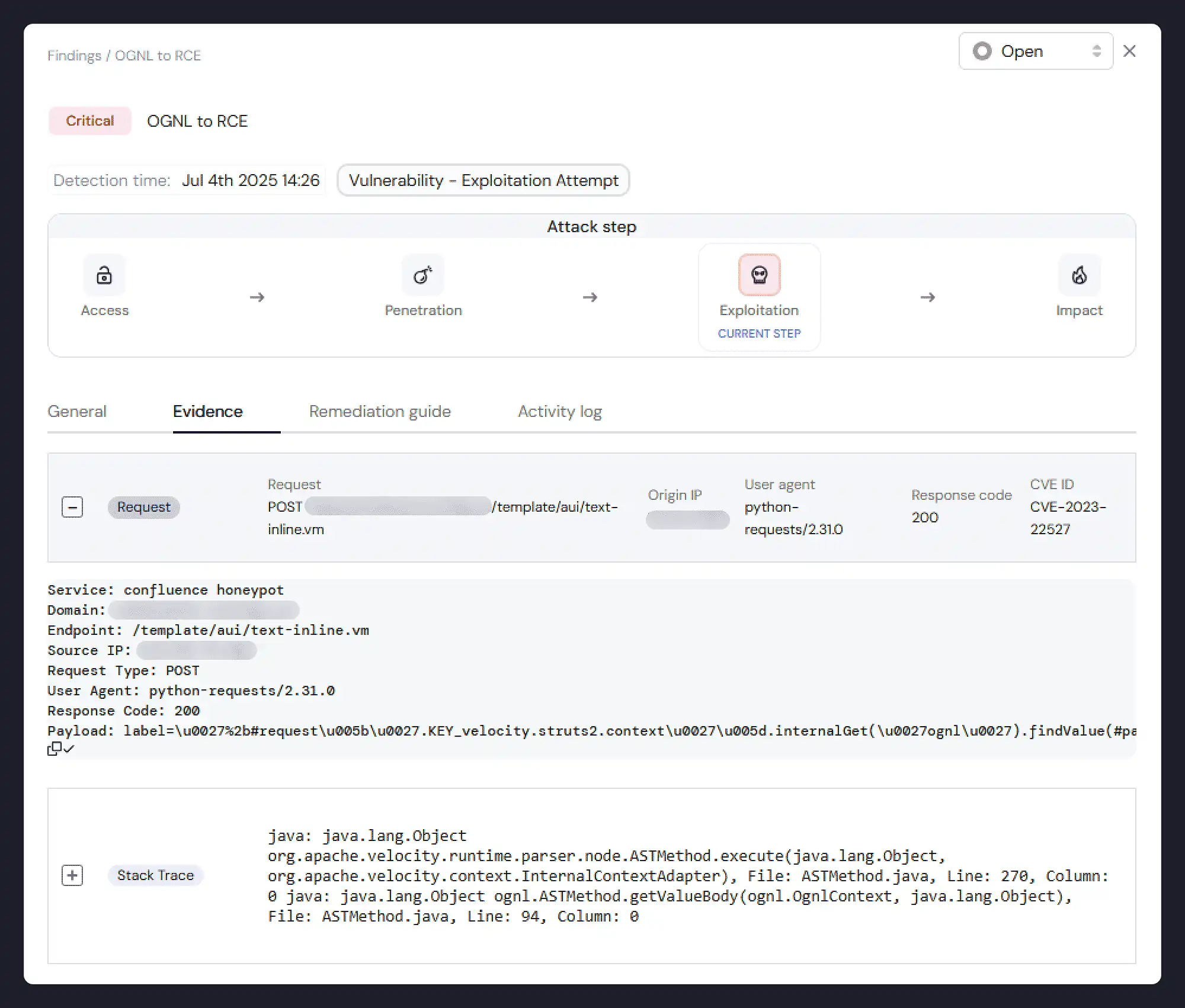Click the status indicator circle next to Open
The width and height of the screenshot is (1185, 1008).
coord(982,51)
